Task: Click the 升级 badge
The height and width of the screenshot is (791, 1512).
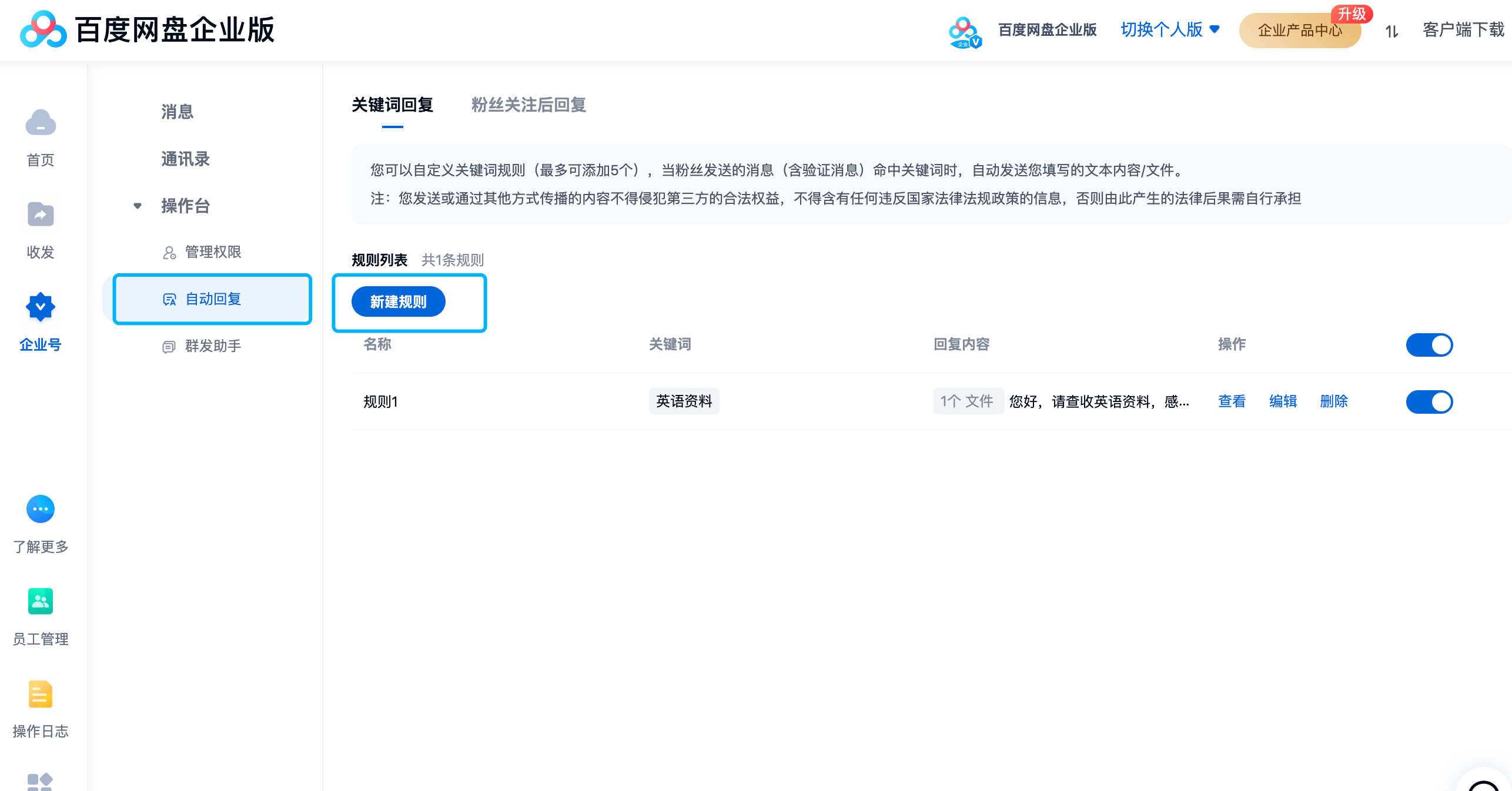Action: tap(1352, 14)
